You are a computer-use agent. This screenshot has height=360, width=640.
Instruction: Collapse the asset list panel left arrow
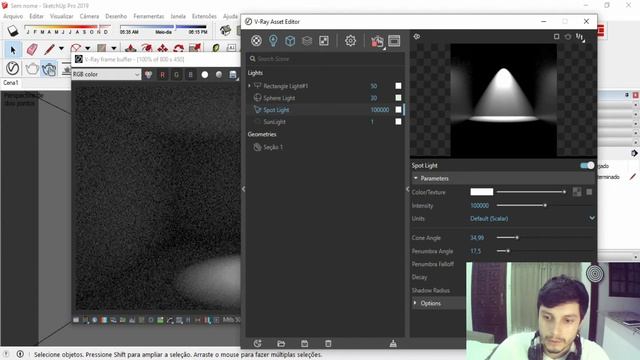click(x=244, y=189)
